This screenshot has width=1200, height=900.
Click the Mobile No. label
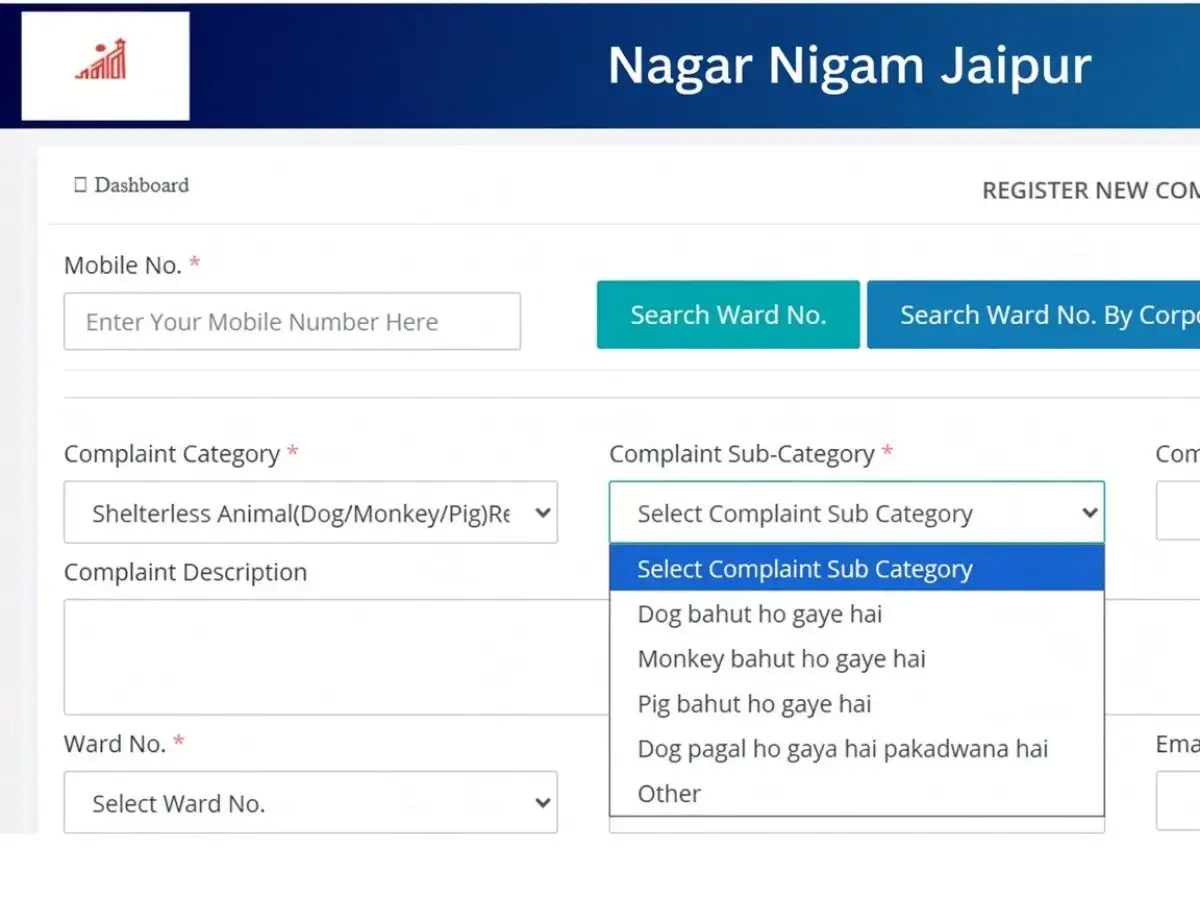(x=132, y=265)
